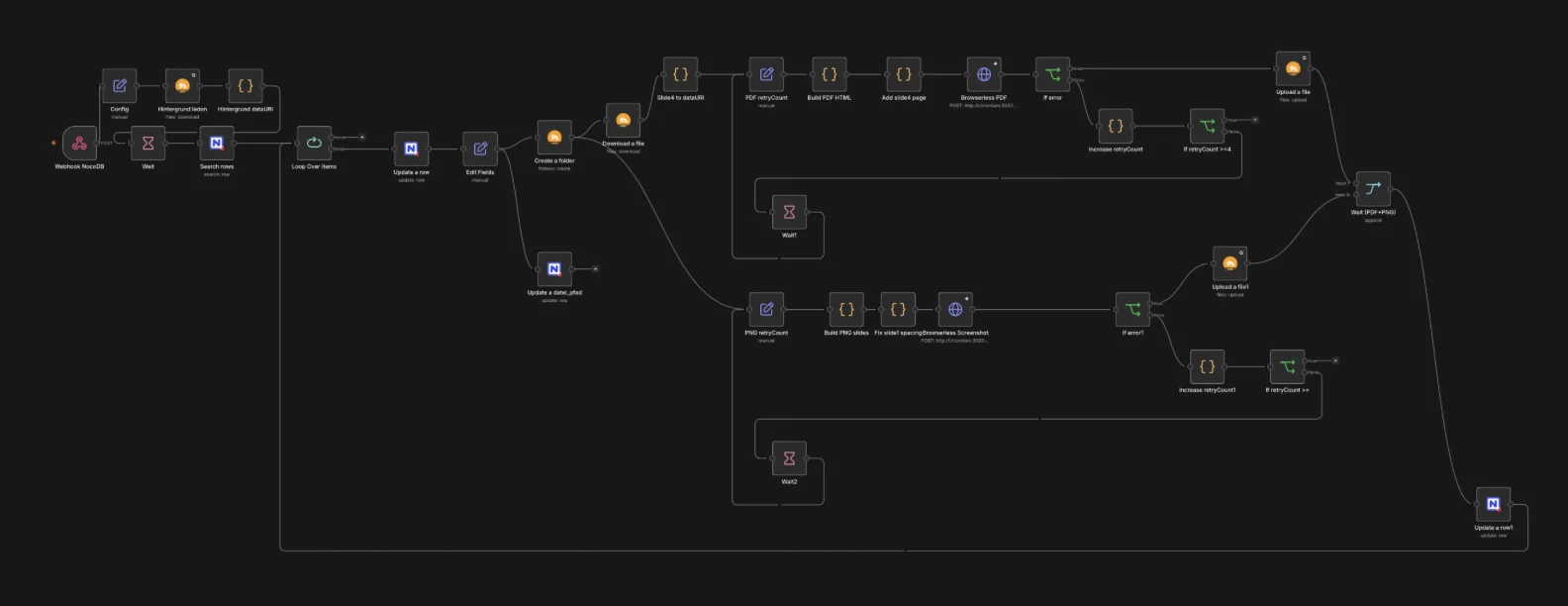Open the Update a datei_pfad node

pyautogui.click(x=554, y=269)
